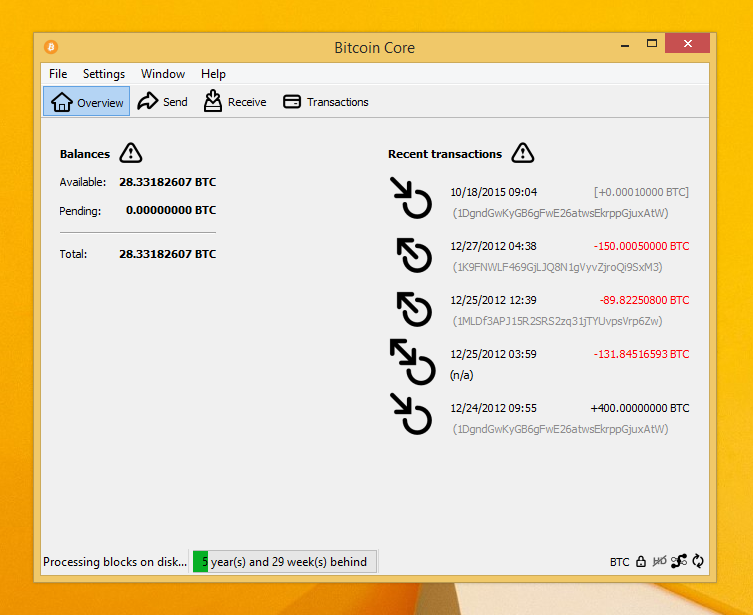Open the Transactions tab

326,102
